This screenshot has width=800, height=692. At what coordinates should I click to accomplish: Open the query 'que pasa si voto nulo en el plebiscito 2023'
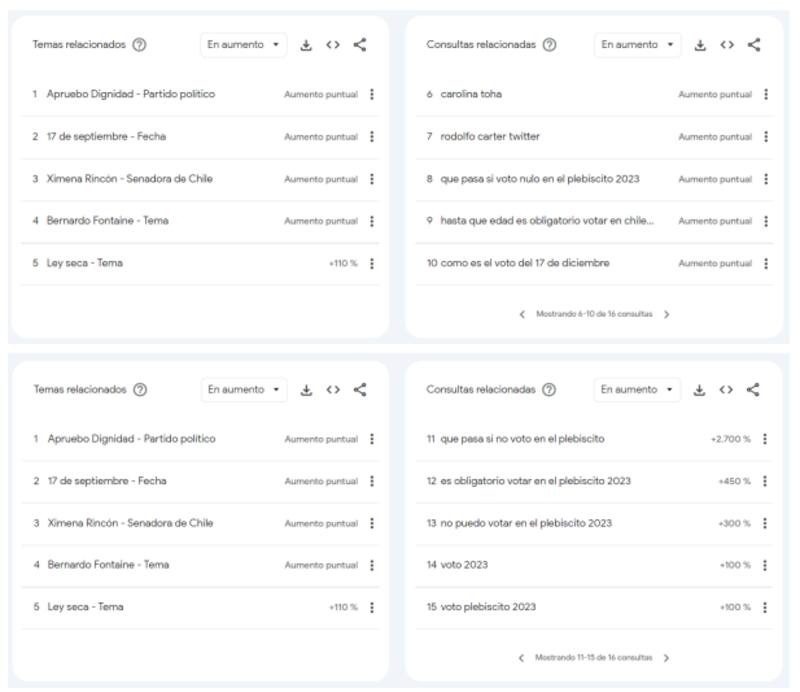(539, 179)
